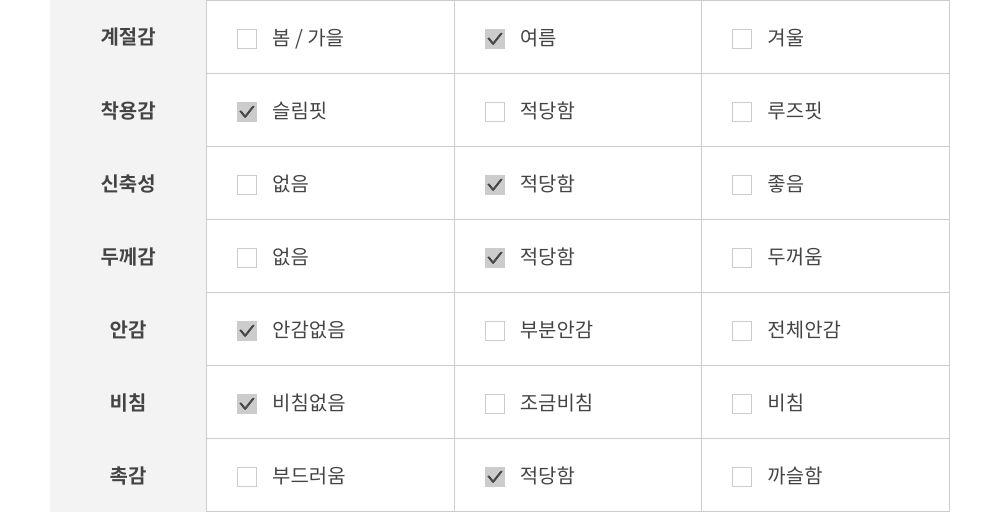The image size is (1000, 512).
Task: Uncheck the 비침없음 checkbox
Action: (247, 404)
